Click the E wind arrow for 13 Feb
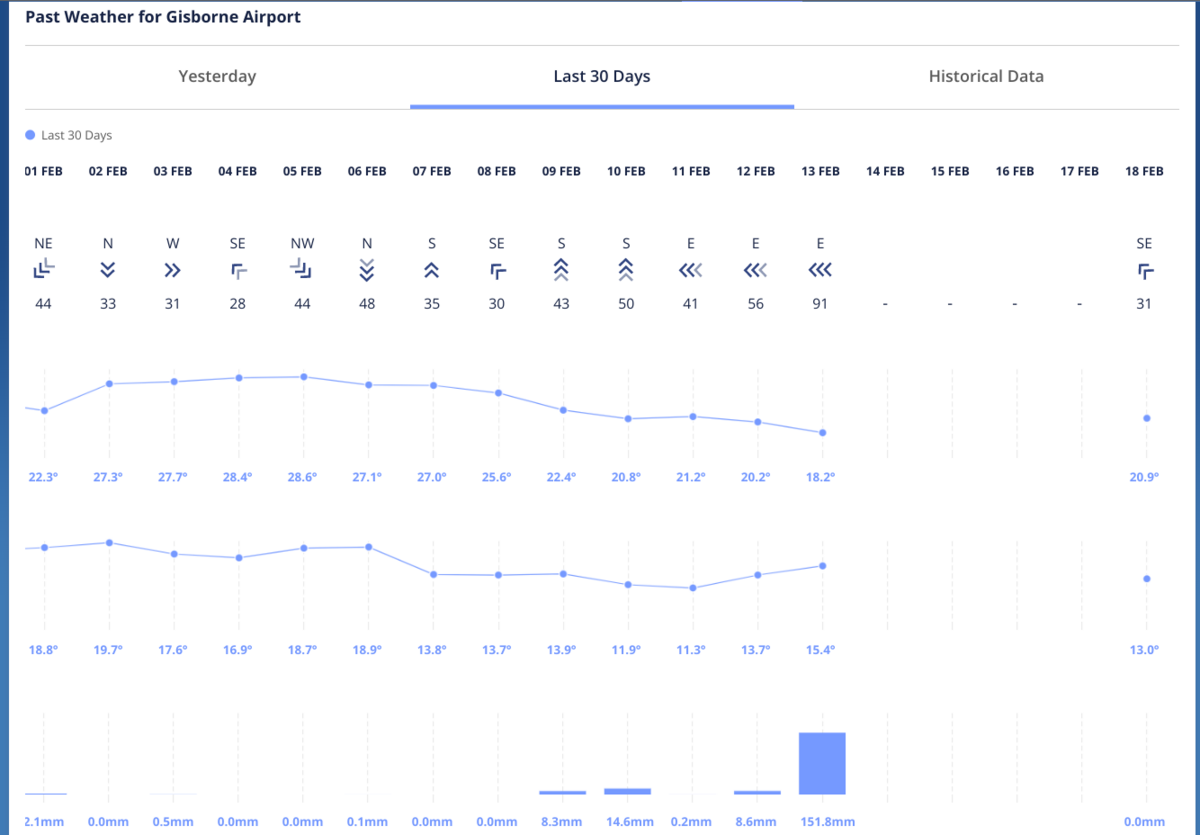The height and width of the screenshot is (835, 1200). pyautogui.click(x=820, y=270)
